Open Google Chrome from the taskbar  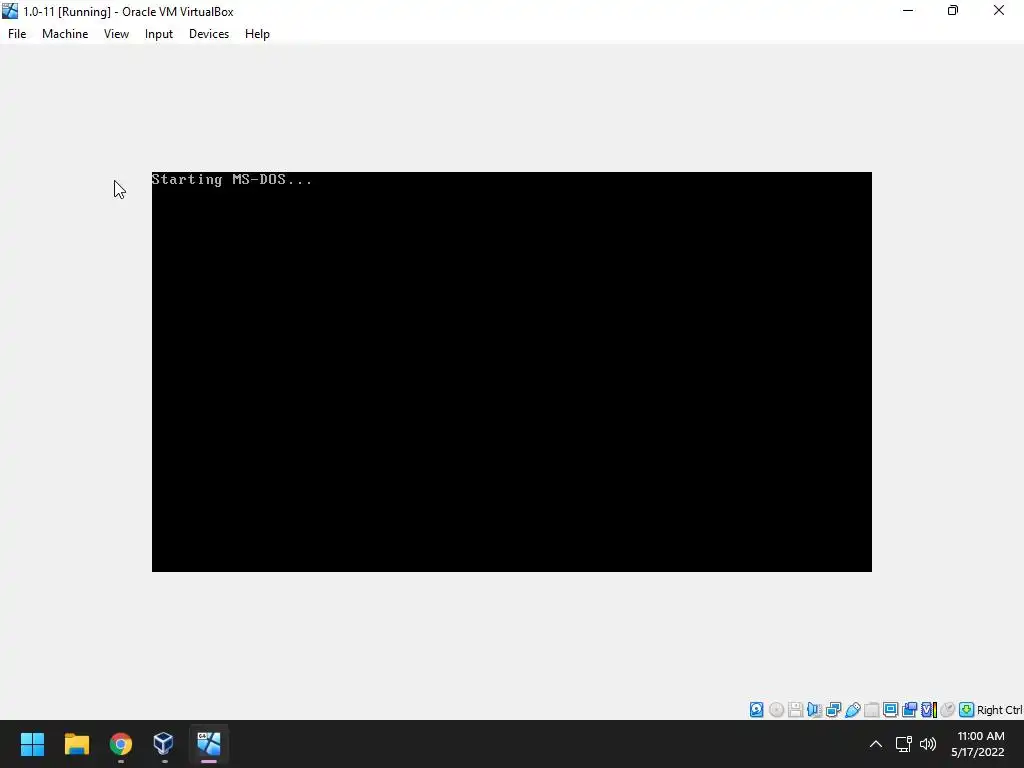(x=121, y=744)
